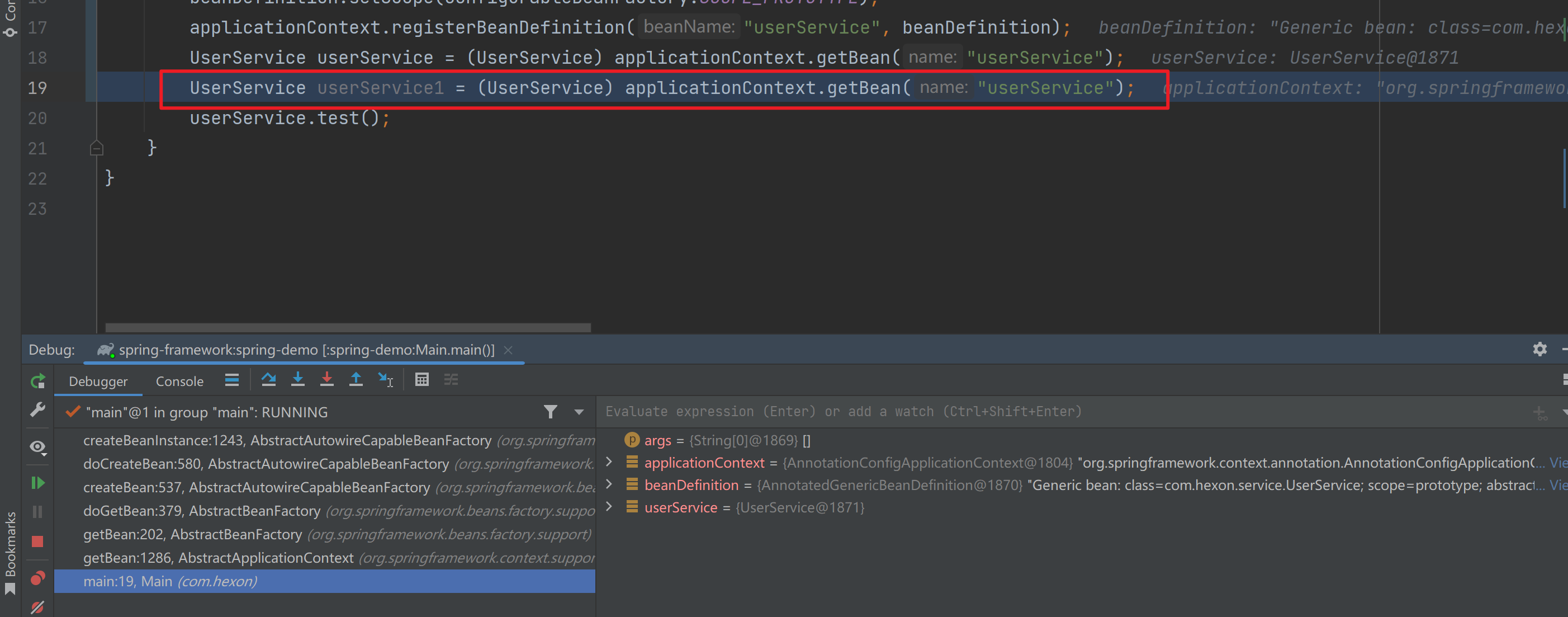Click the Run to Cursor icon
The height and width of the screenshot is (617, 1568).
(x=385, y=380)
